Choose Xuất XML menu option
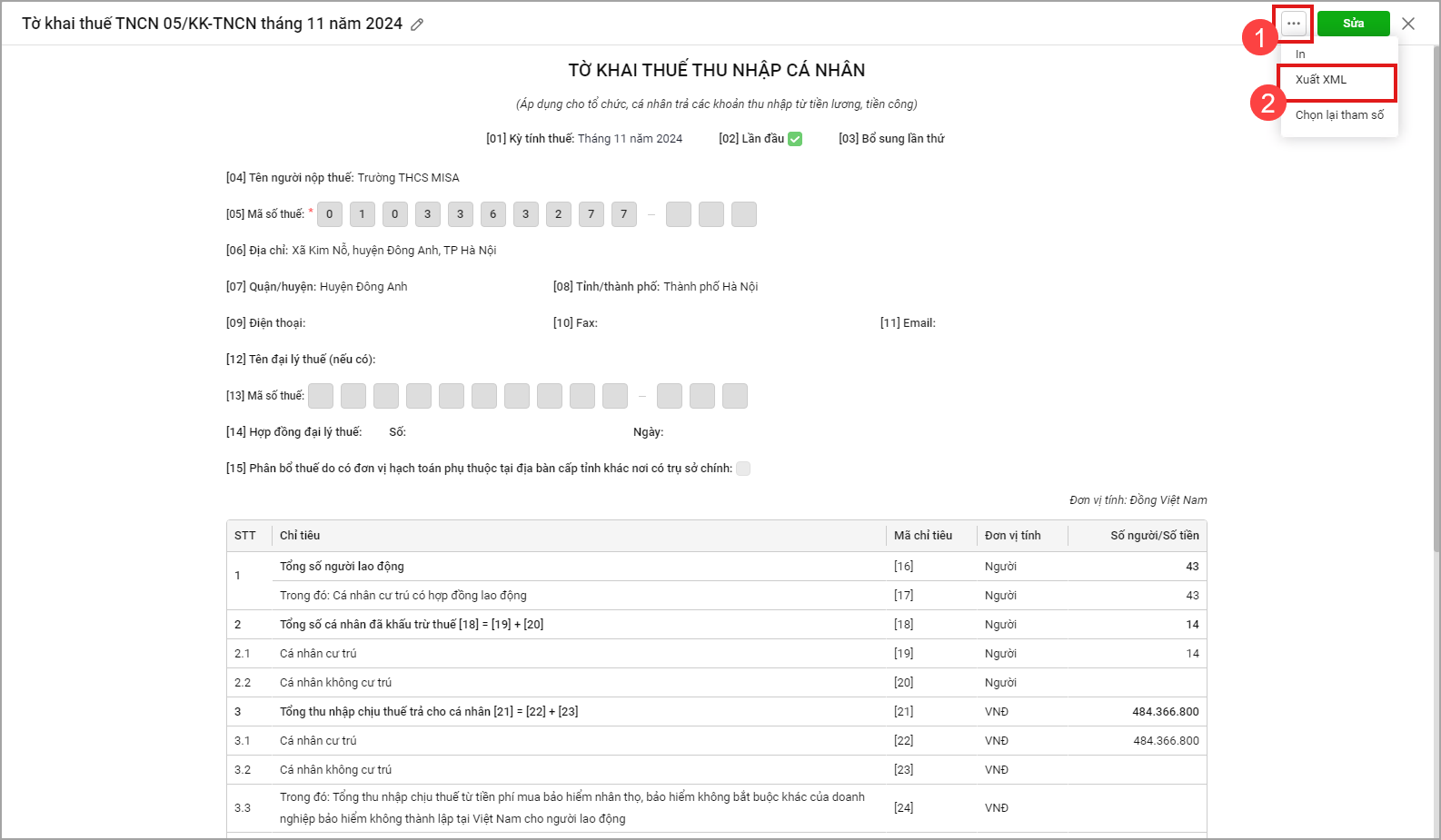The image size is (1441, 840). click(1321, 80)
